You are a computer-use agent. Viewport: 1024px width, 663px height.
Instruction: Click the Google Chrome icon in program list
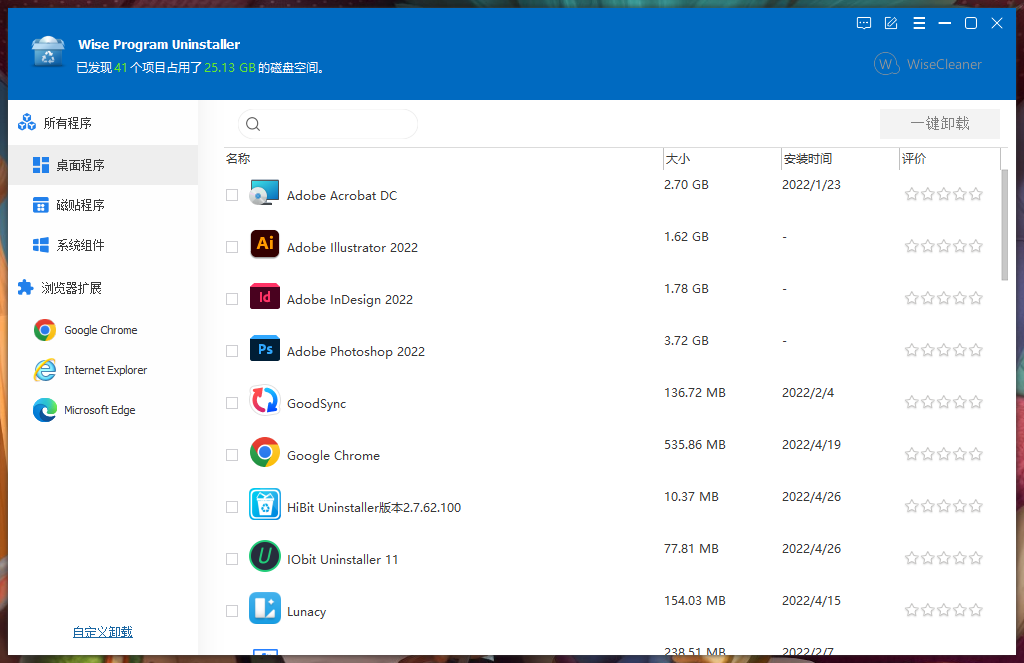tap(264, 453)
